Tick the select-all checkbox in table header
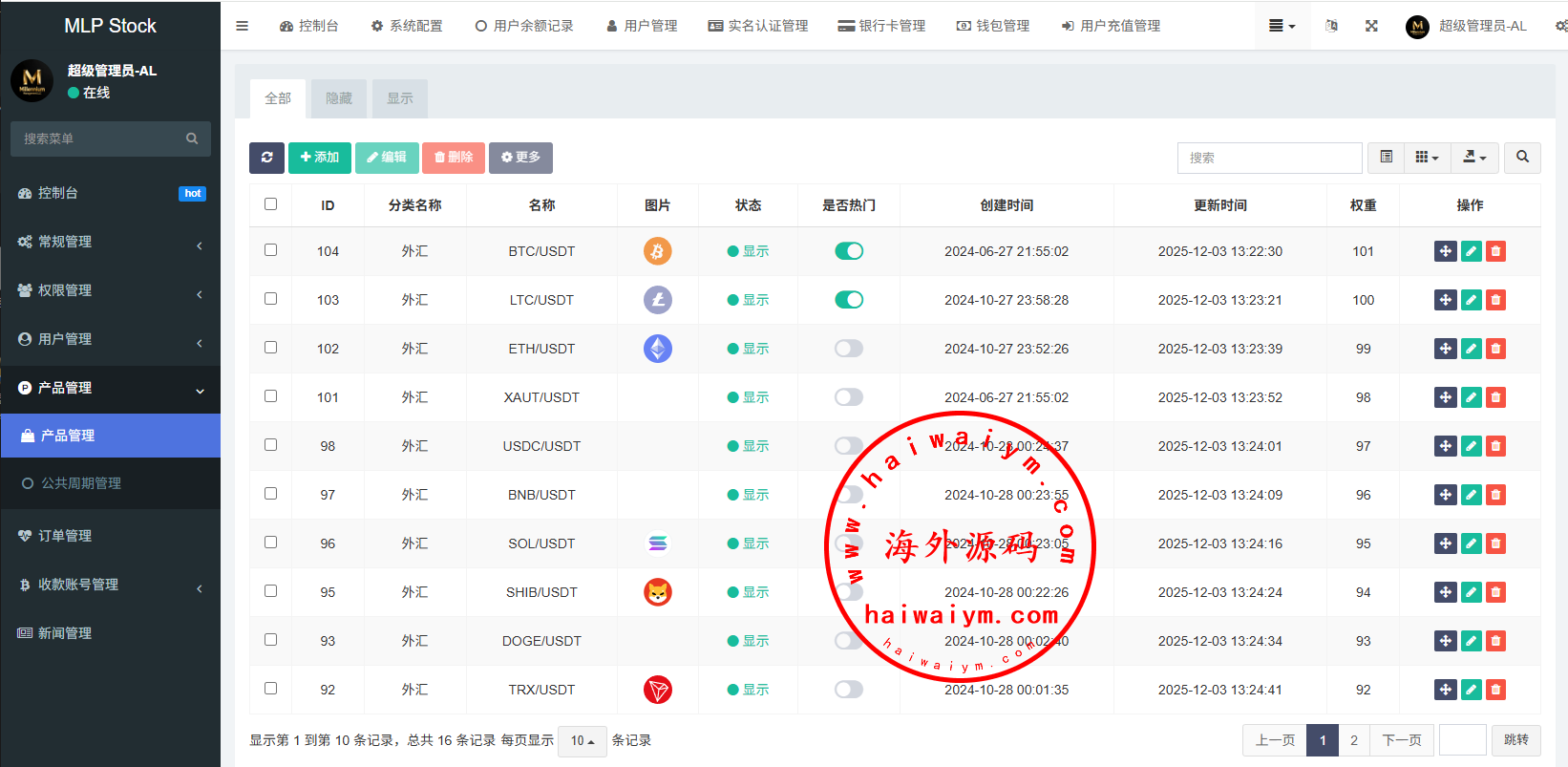The width and height of the screenshot is (1568, 767). 271,204
